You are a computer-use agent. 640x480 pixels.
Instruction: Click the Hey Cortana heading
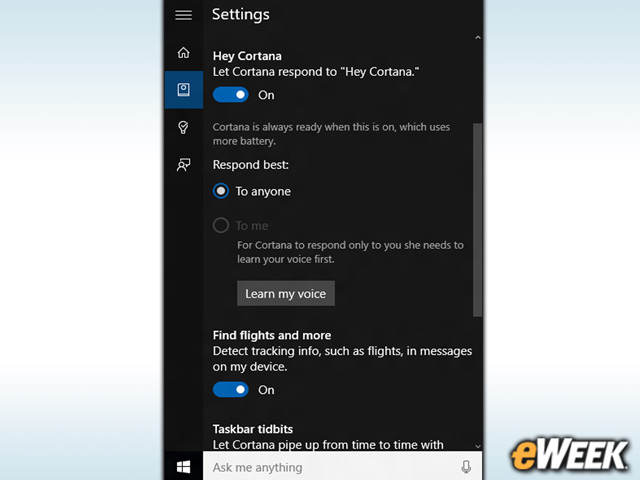point(247,56)
